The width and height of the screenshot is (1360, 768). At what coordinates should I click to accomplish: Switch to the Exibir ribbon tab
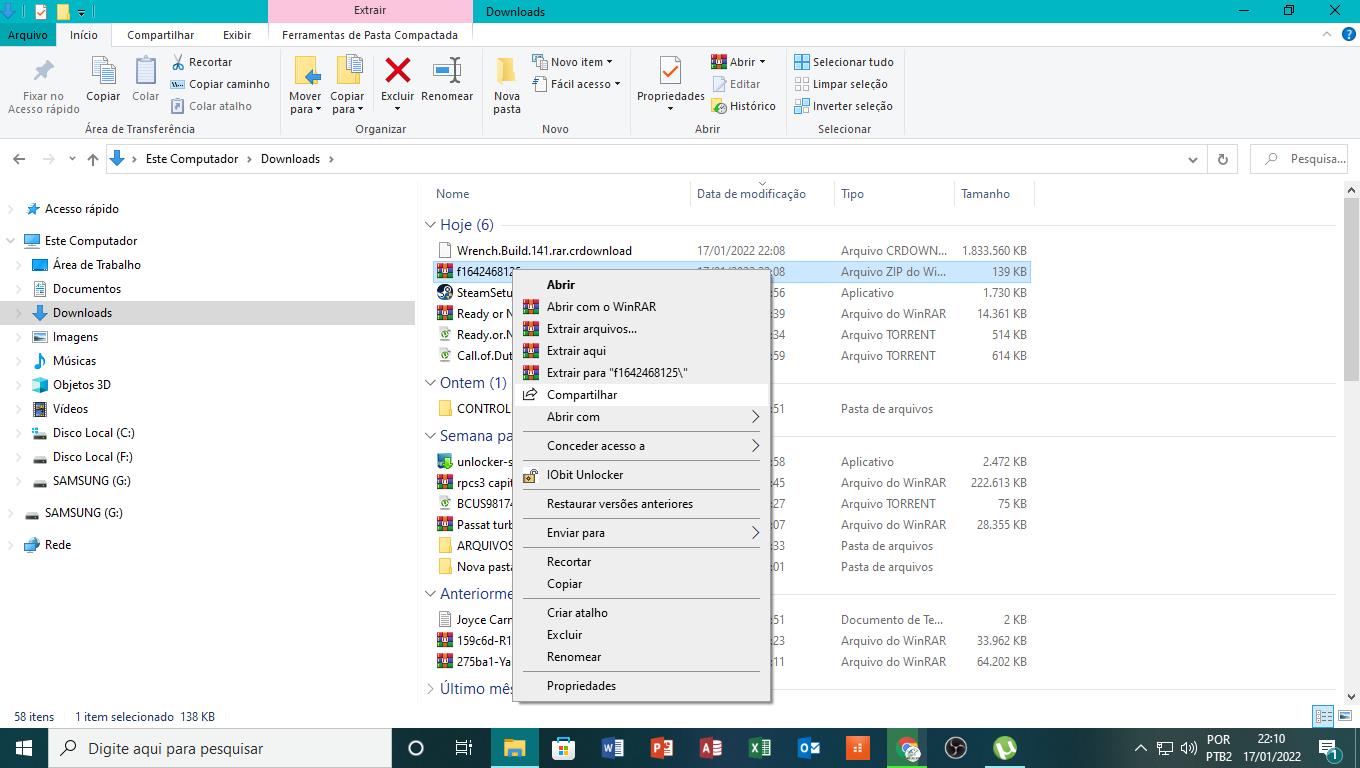pos(237,35)
